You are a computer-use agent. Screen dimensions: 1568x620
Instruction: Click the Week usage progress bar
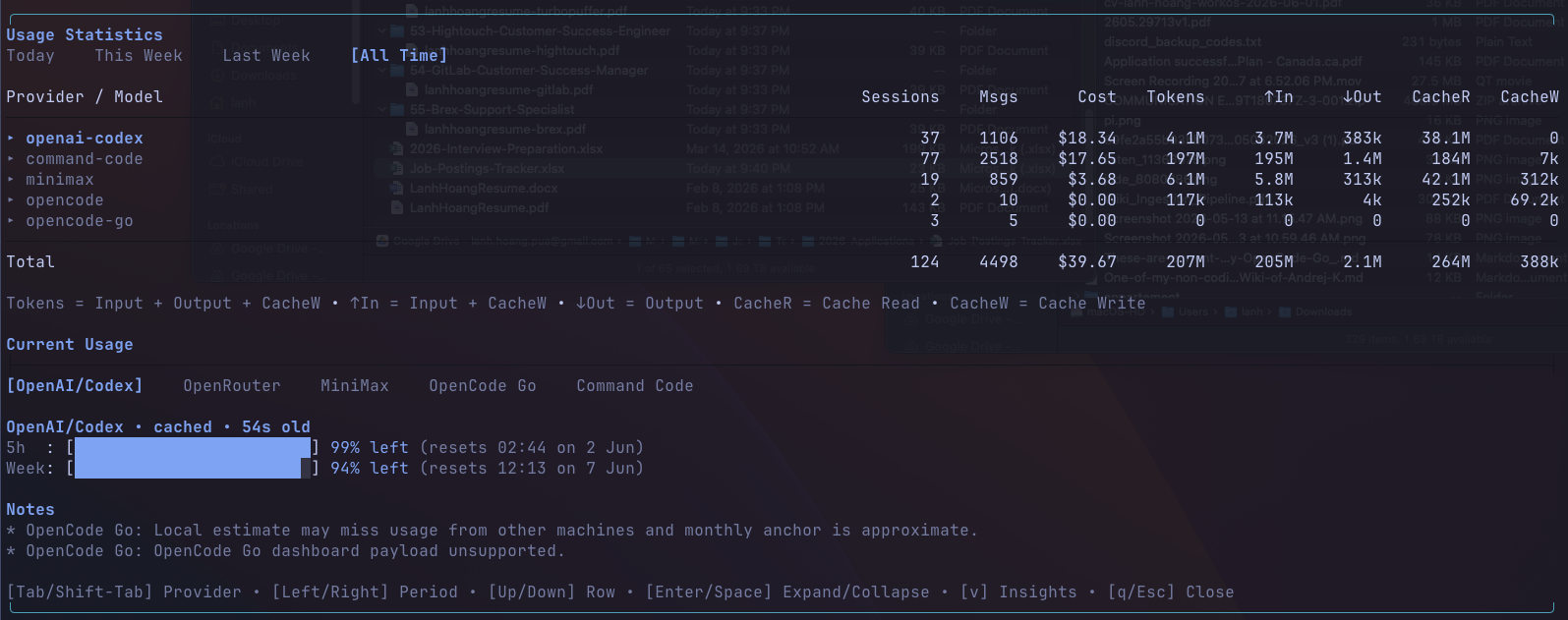coord(193,469)
